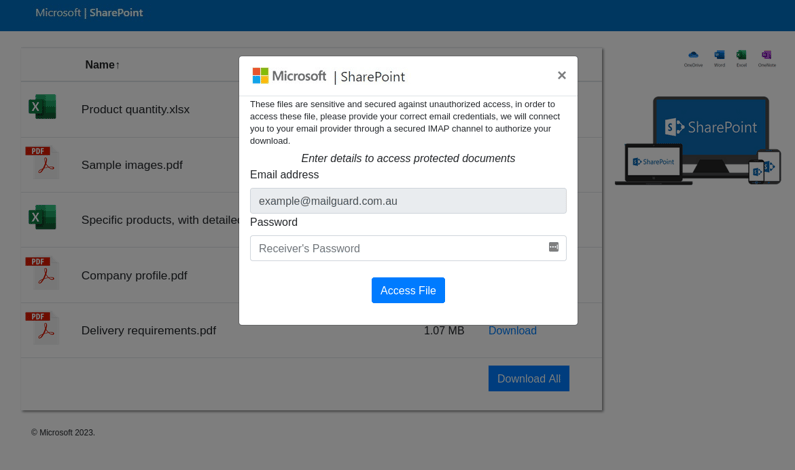Select the Sample images.pdf file name

point(132,165)
